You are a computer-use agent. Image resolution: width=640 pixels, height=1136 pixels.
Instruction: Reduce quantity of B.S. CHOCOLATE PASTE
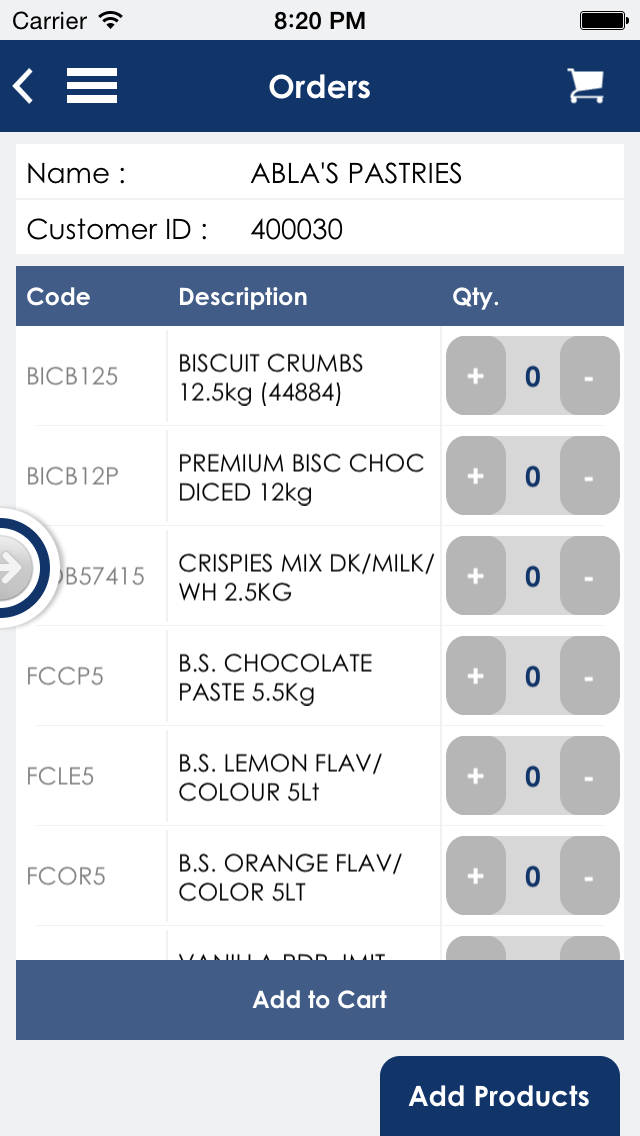[x=588, y=676]
